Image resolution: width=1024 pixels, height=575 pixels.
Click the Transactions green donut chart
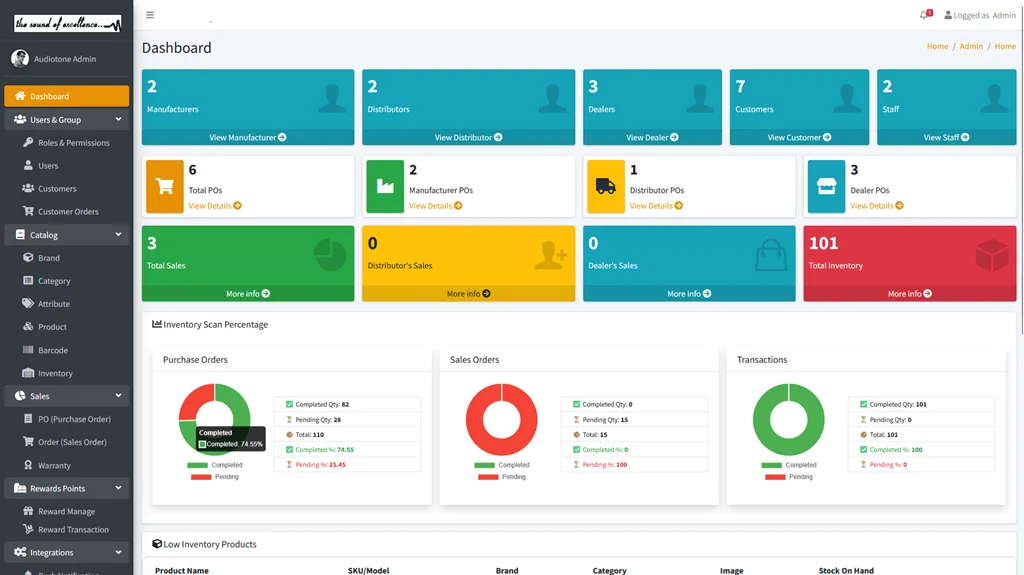click(x=788, y=419)
